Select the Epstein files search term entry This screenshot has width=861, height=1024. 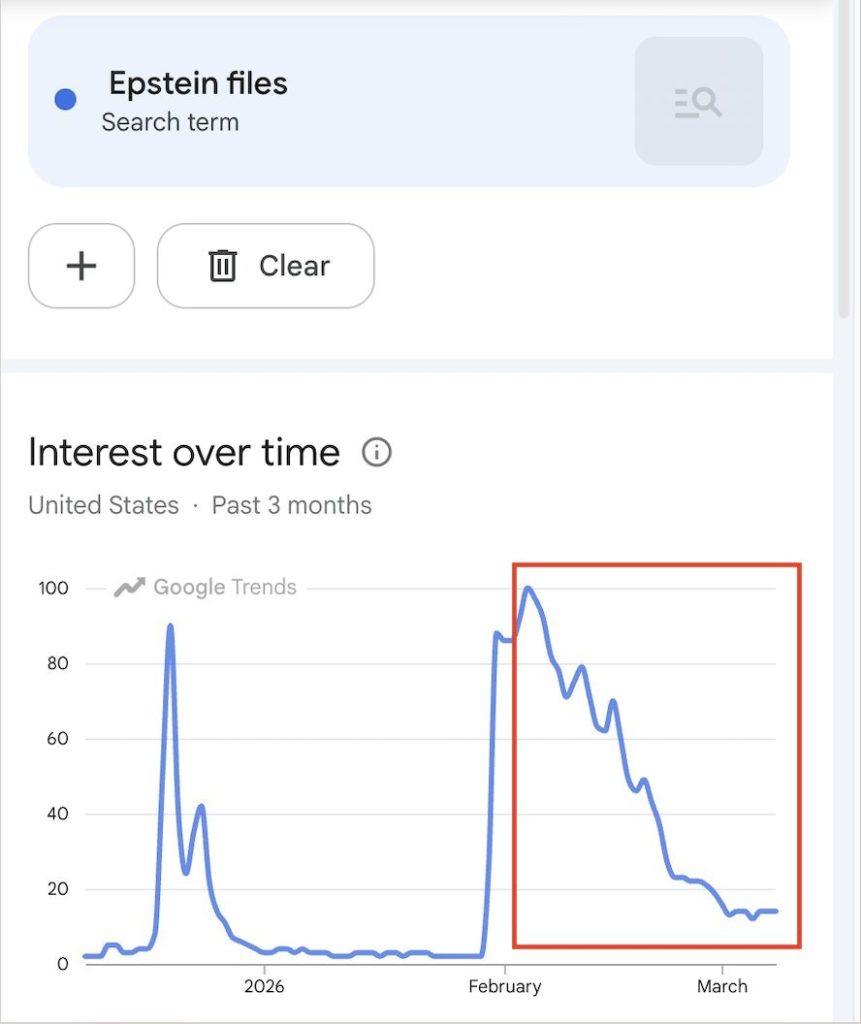pos(199,84)
